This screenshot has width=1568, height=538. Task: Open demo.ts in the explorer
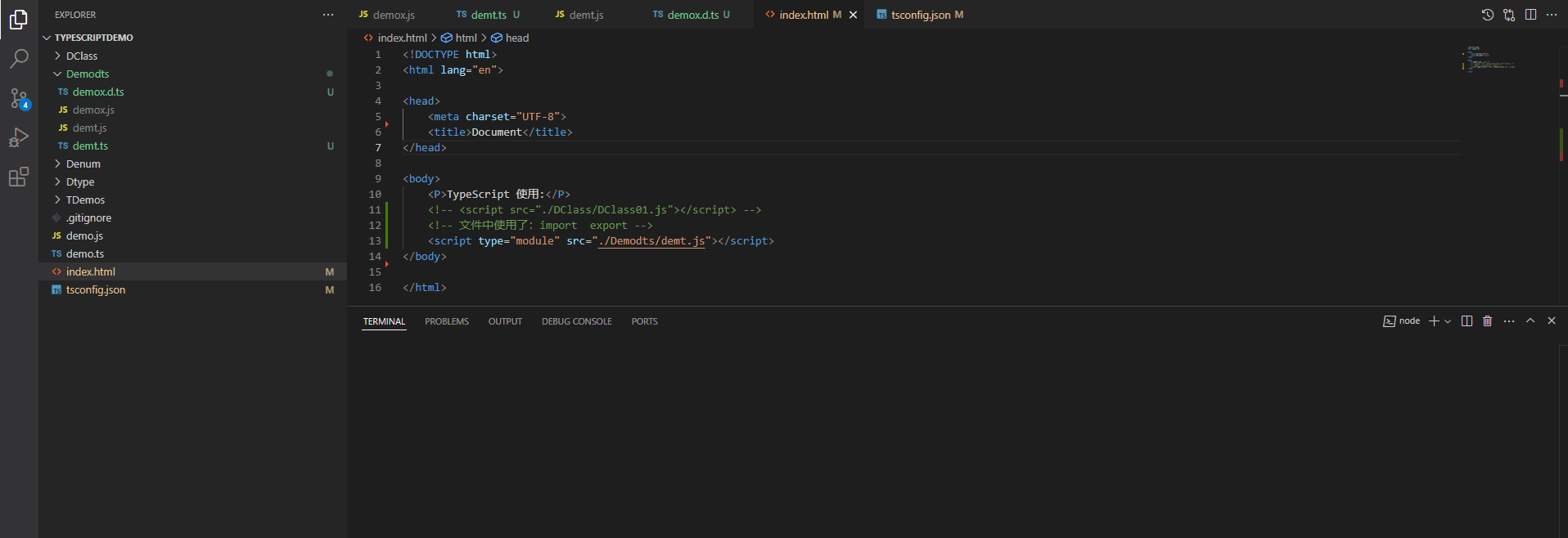tap(192, 253)
